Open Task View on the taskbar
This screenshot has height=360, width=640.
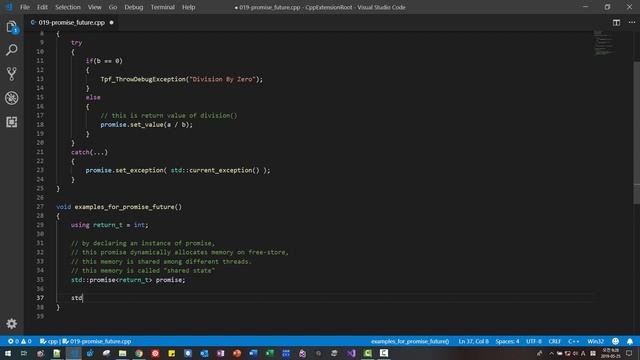(x=24, y=353)
